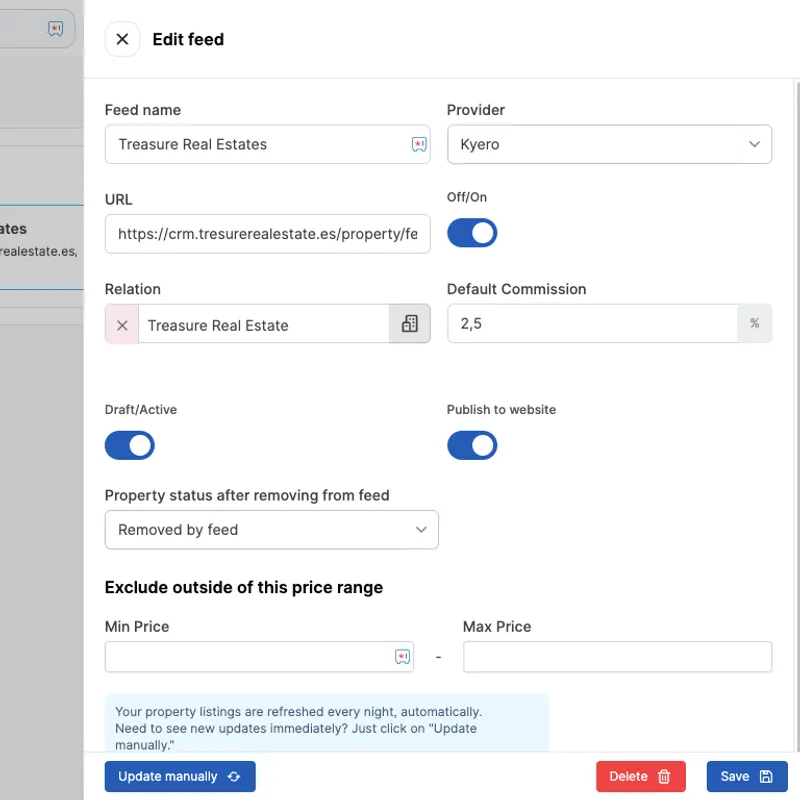The width and height of the screenshot is (800, 800).
Task: Click the URL field containing the feed address
Action: (267, 233)
